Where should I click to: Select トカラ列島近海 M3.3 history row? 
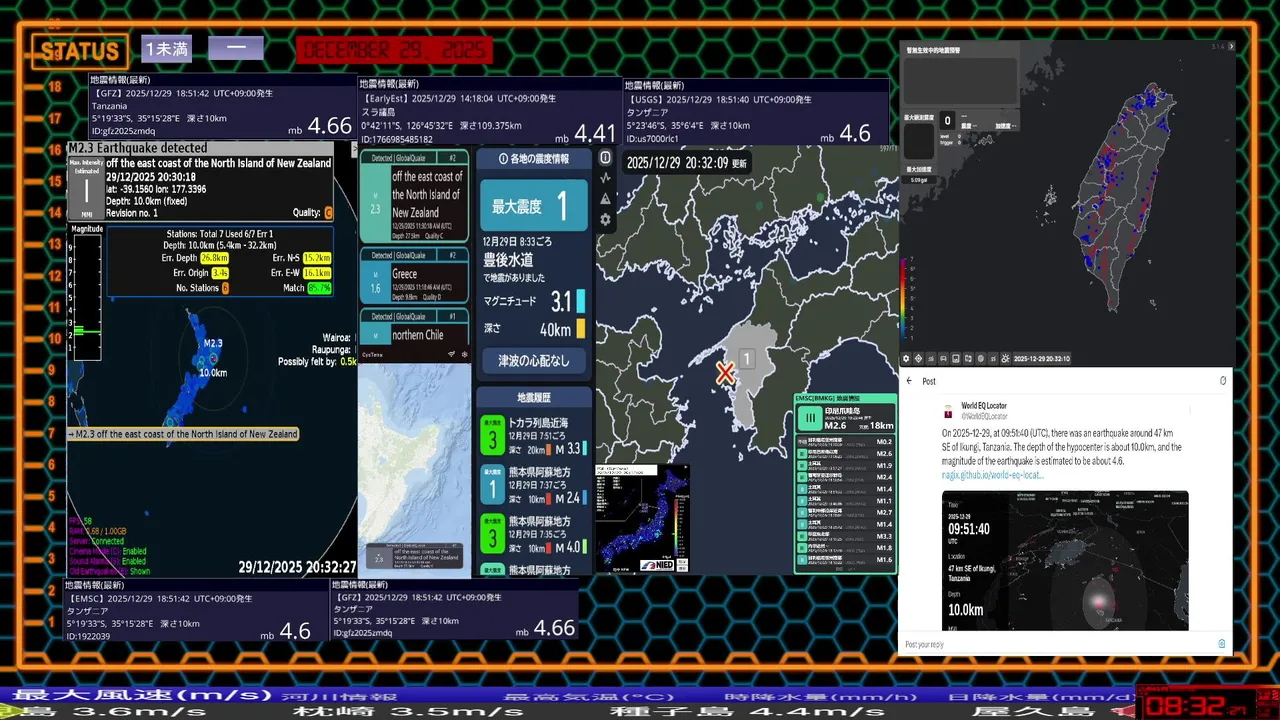click(x=534, y=436)
